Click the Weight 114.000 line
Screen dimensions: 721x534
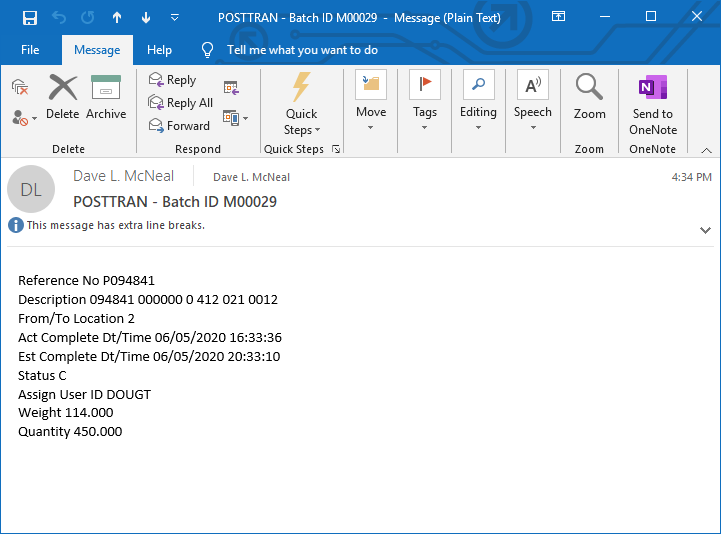coord(66,413)
